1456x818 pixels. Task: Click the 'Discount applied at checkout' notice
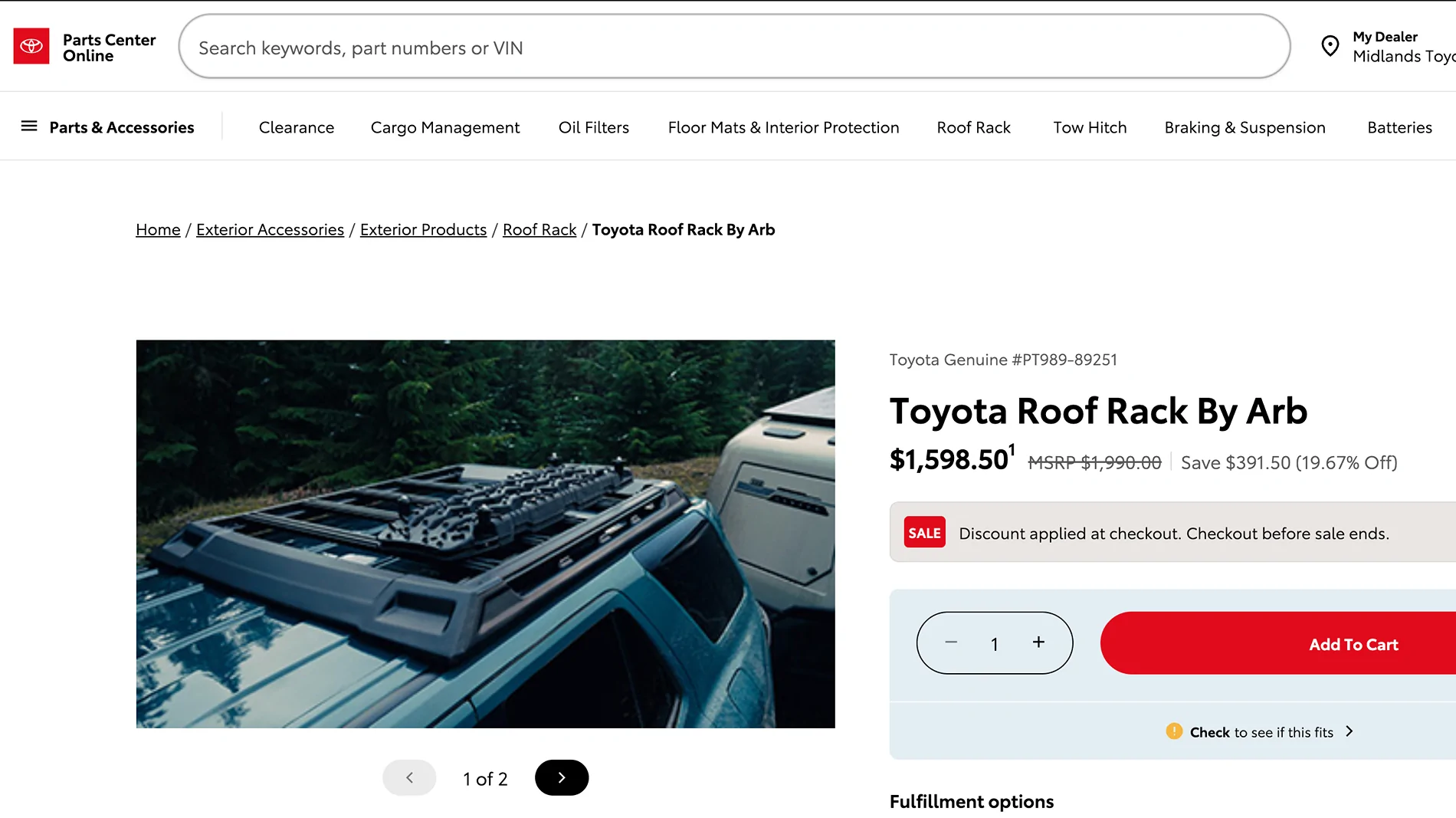coord(1174,534)
